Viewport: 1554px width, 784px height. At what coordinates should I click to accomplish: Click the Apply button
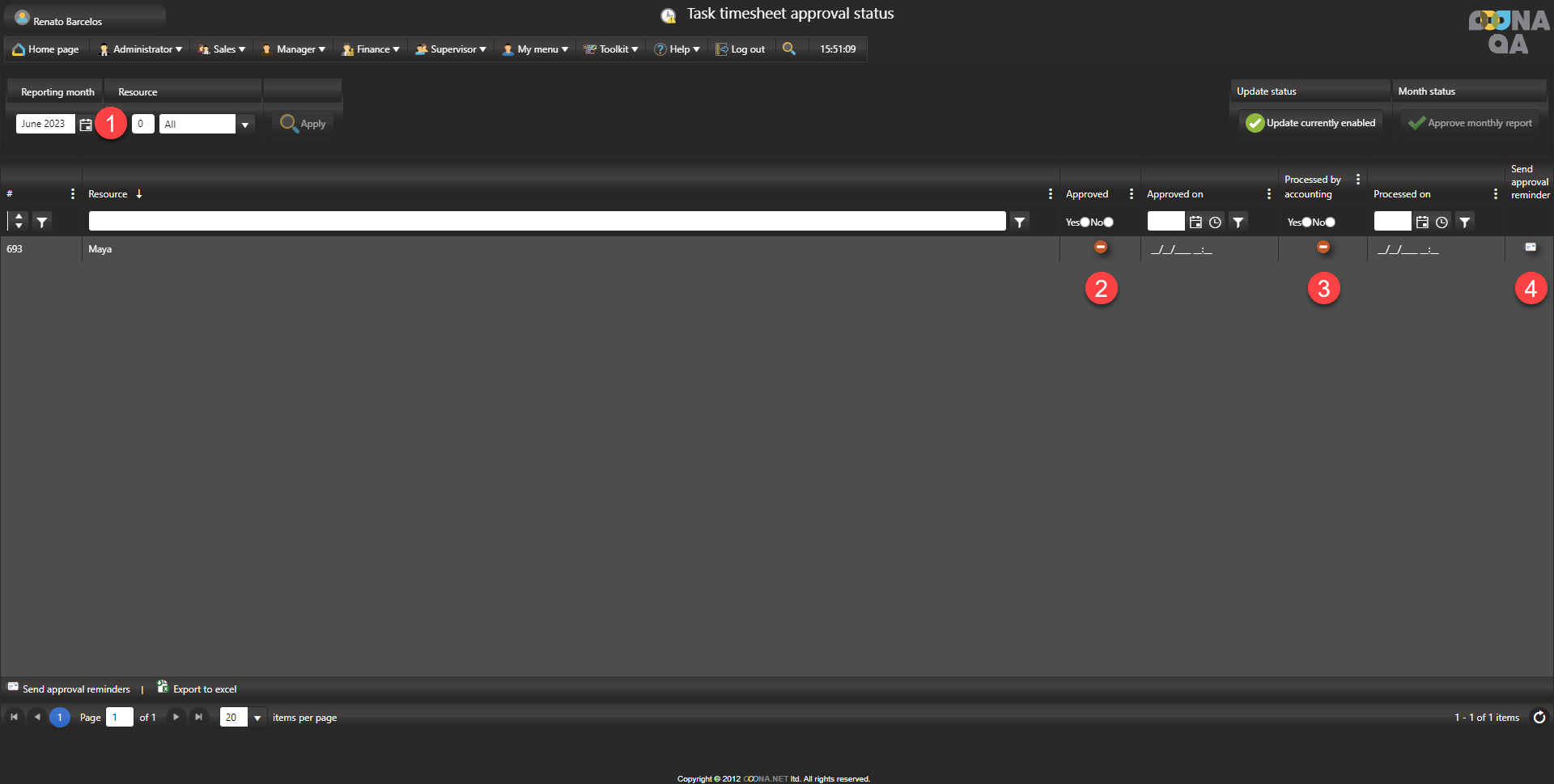click(303, 124)
